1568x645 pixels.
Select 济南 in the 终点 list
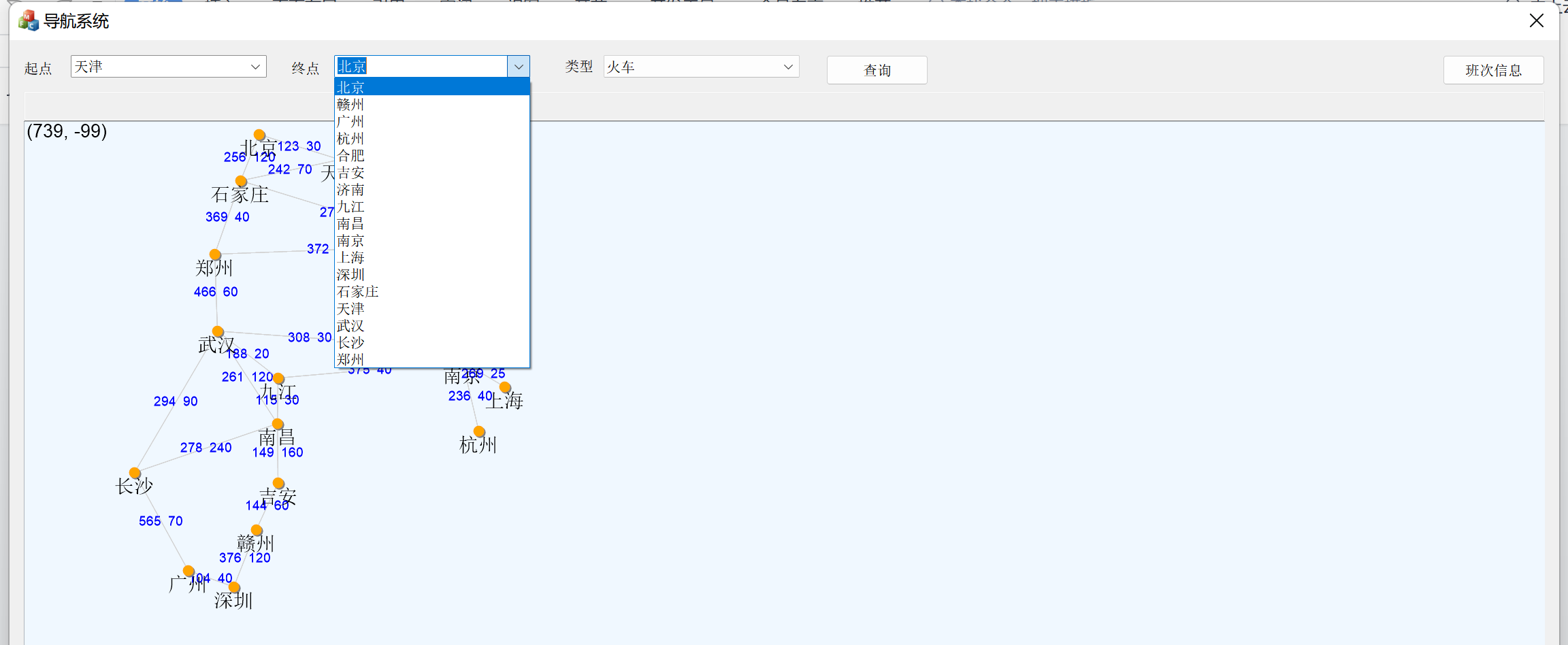click(x=432, y=189)
